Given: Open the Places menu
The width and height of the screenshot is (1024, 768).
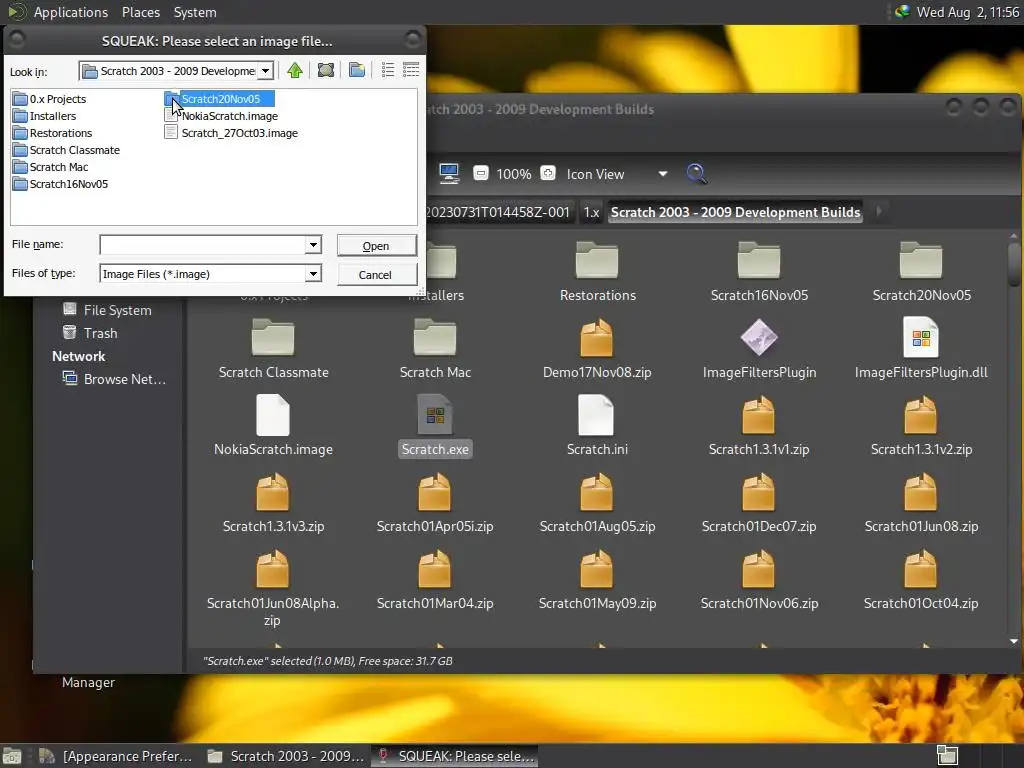Looking at the screenshot, I should (x=140, y=12).
